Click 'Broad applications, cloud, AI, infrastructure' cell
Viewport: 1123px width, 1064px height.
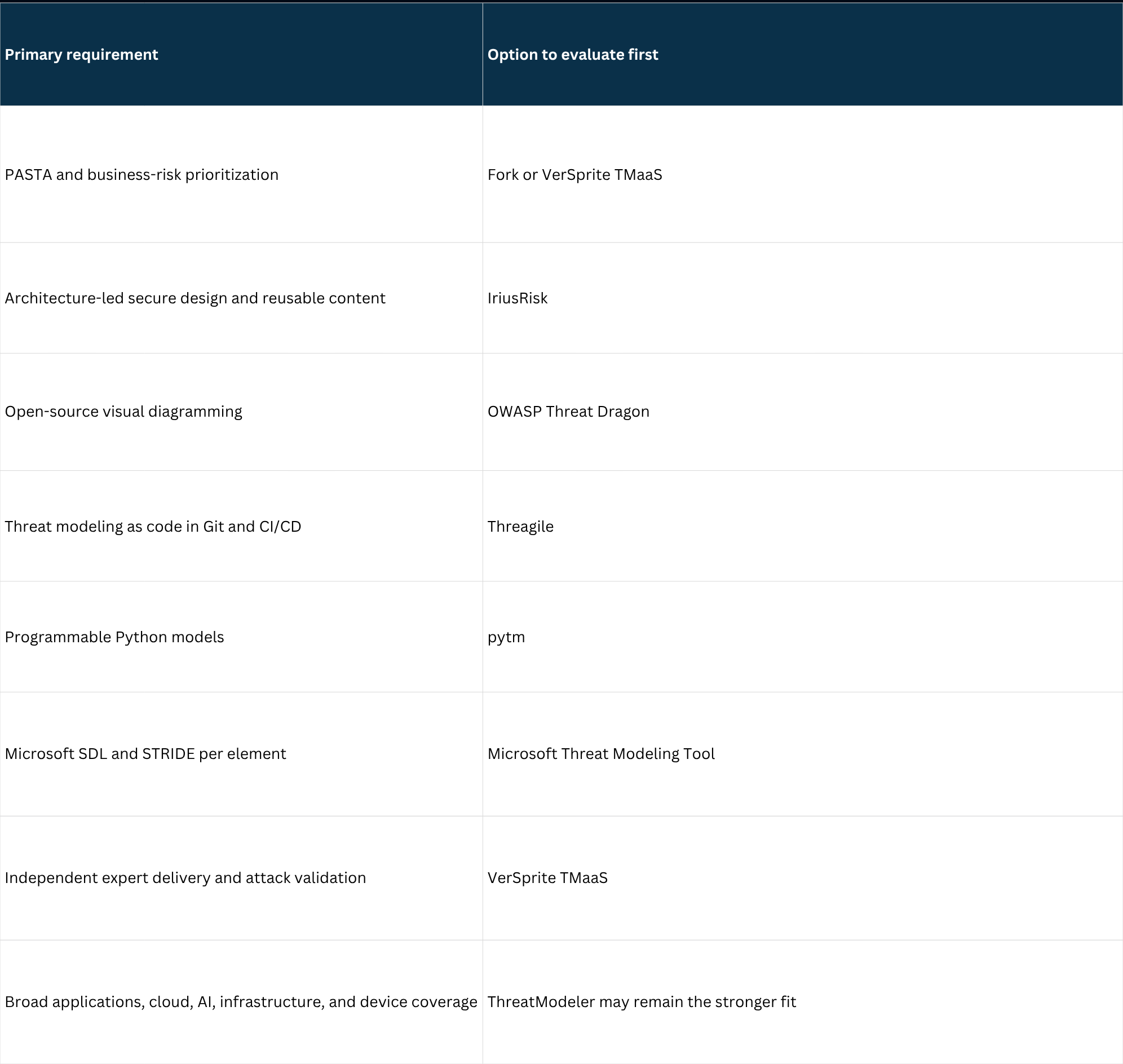(x=241, y=1002)
